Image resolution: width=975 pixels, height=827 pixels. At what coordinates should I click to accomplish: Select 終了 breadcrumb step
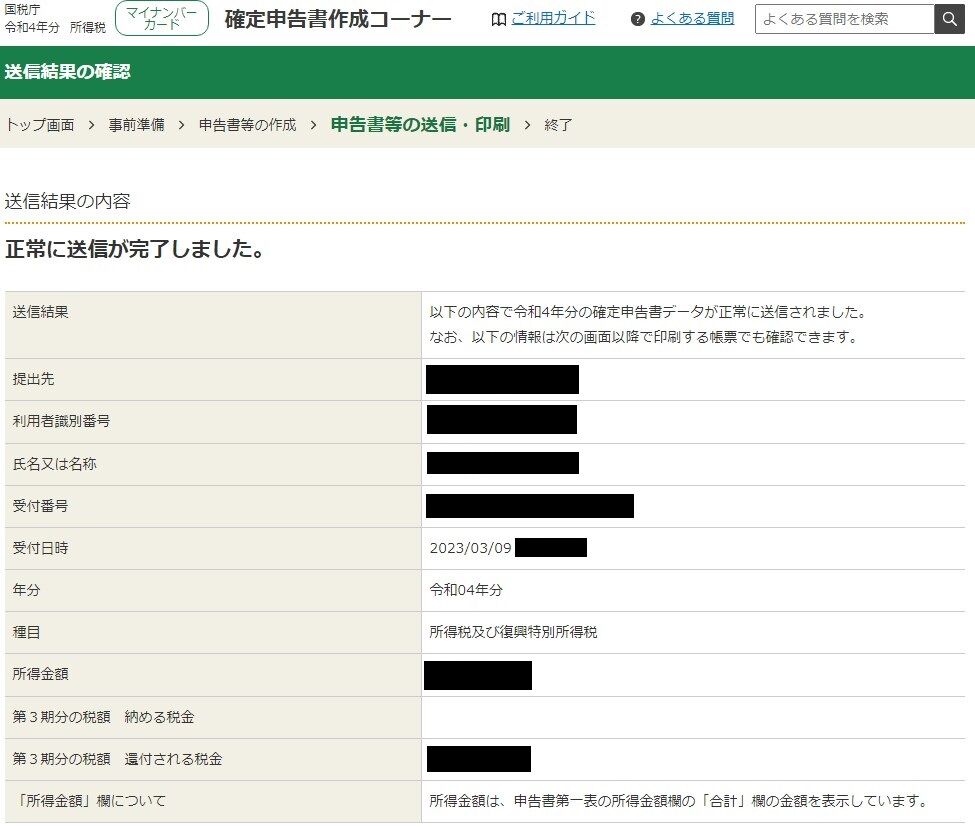(558, 125)
